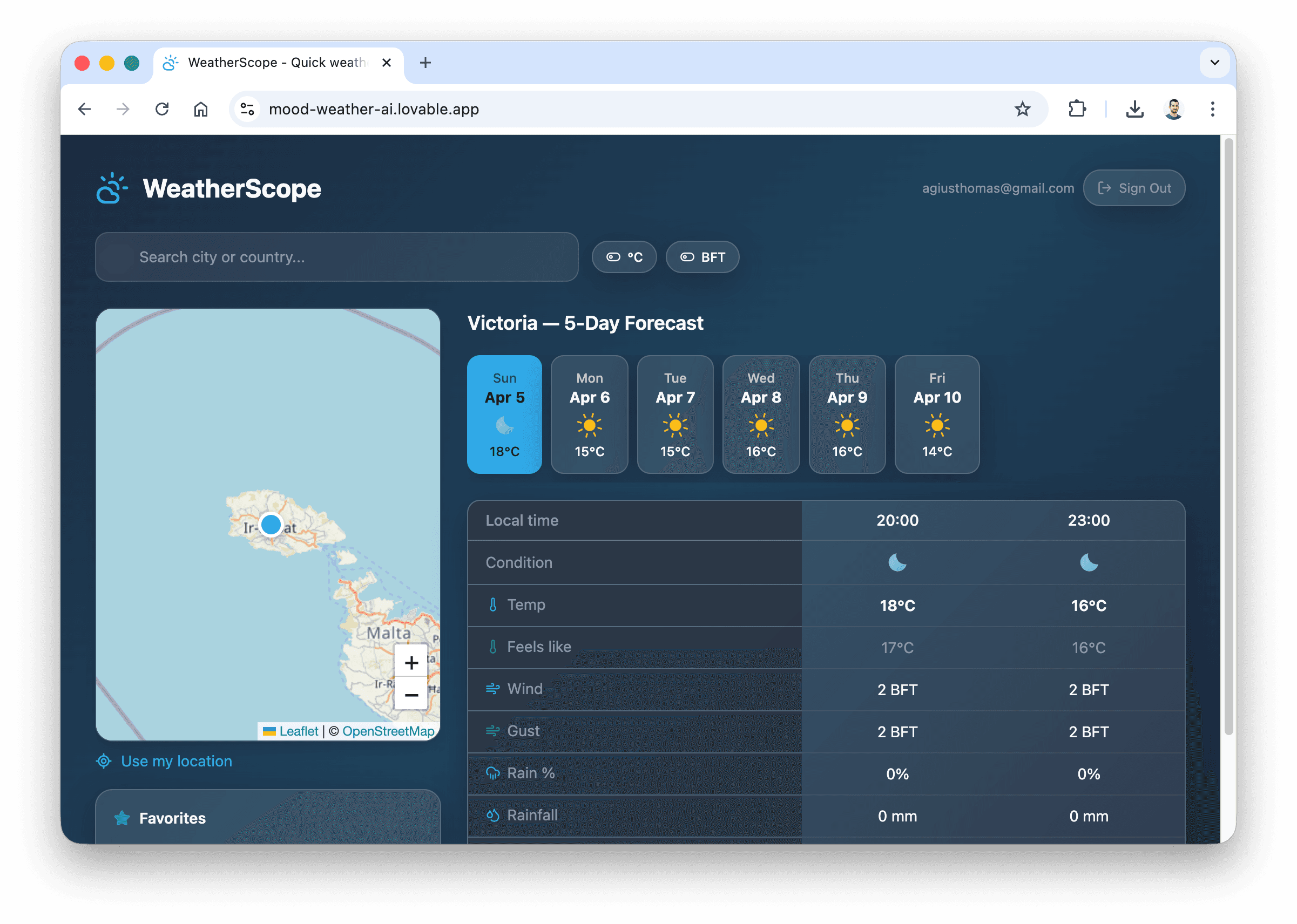Expand the chevron menu at the top right

pyautogui.click(x=1215, y=63)
